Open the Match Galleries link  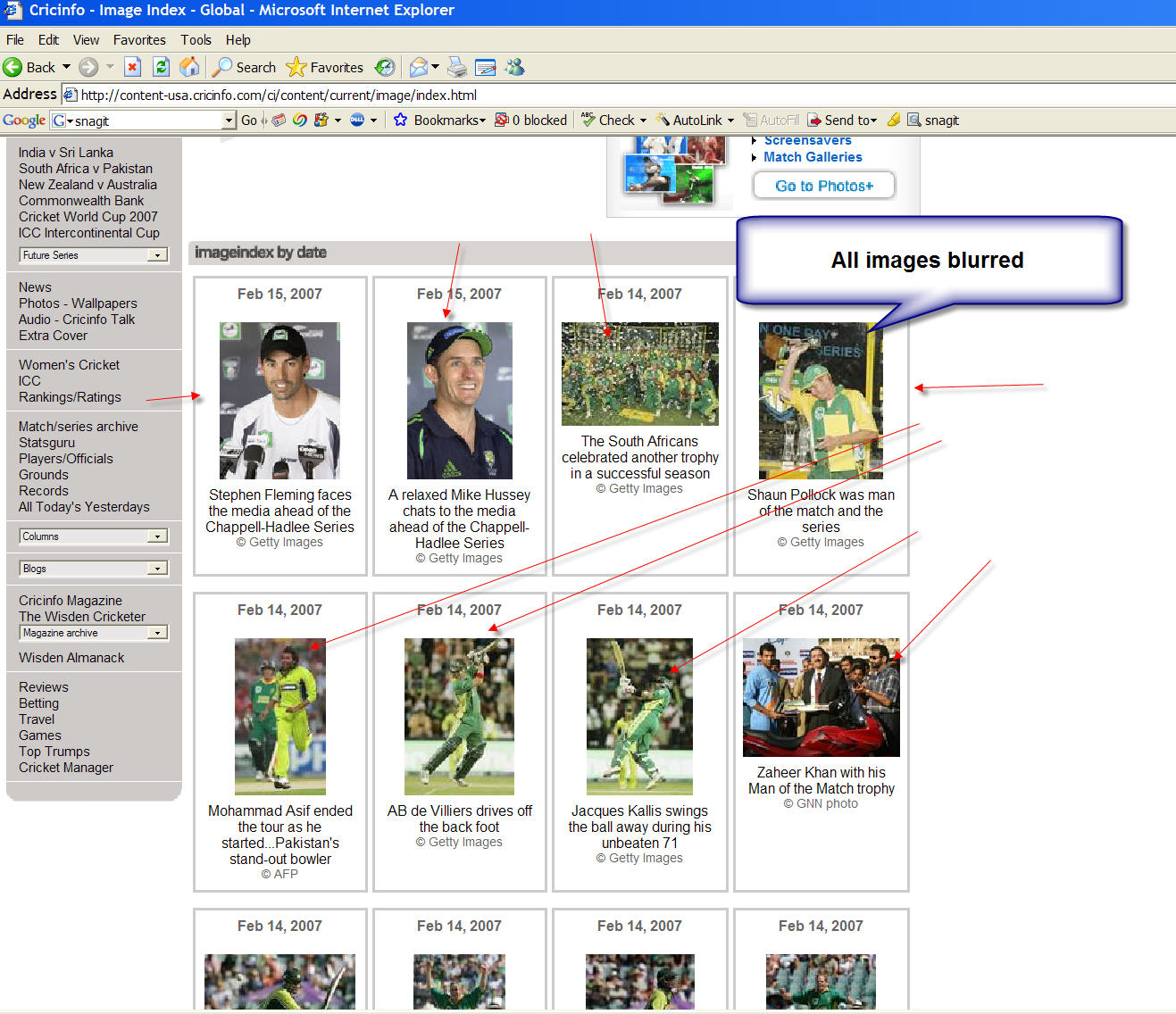[813, 157]
